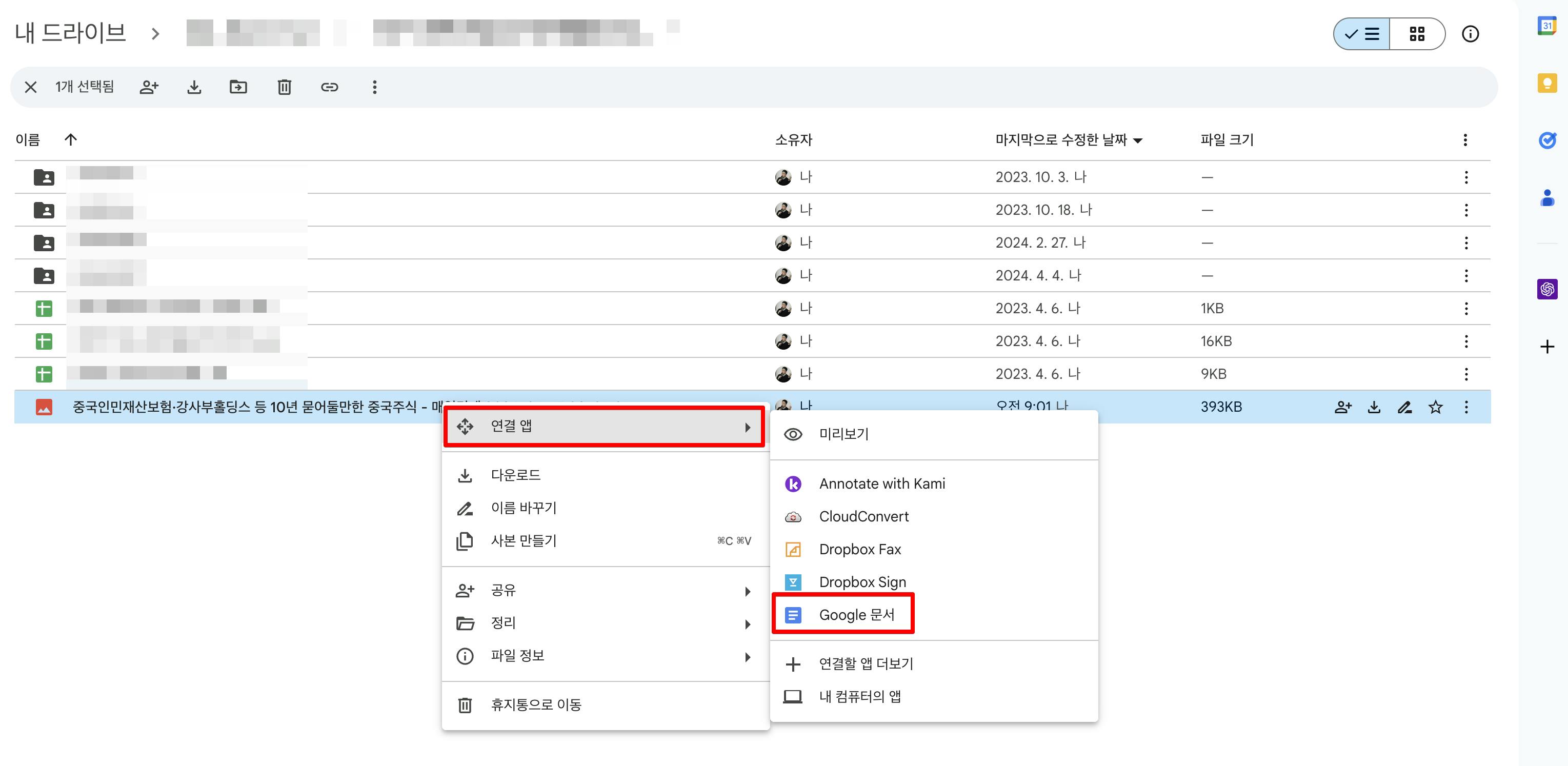The width and height of the screenshot is (1568, 766).
Task: Open Google Calendar side panel icon
Action: pyautogui.click(x=1546, y=26)
